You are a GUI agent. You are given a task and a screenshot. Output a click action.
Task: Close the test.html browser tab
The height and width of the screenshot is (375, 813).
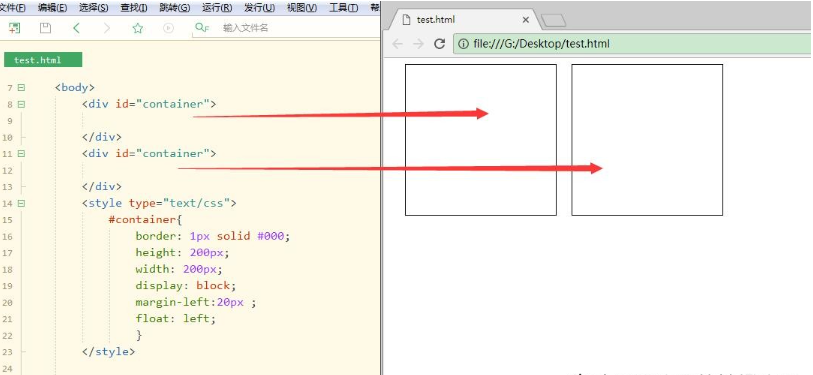(525, 20)
